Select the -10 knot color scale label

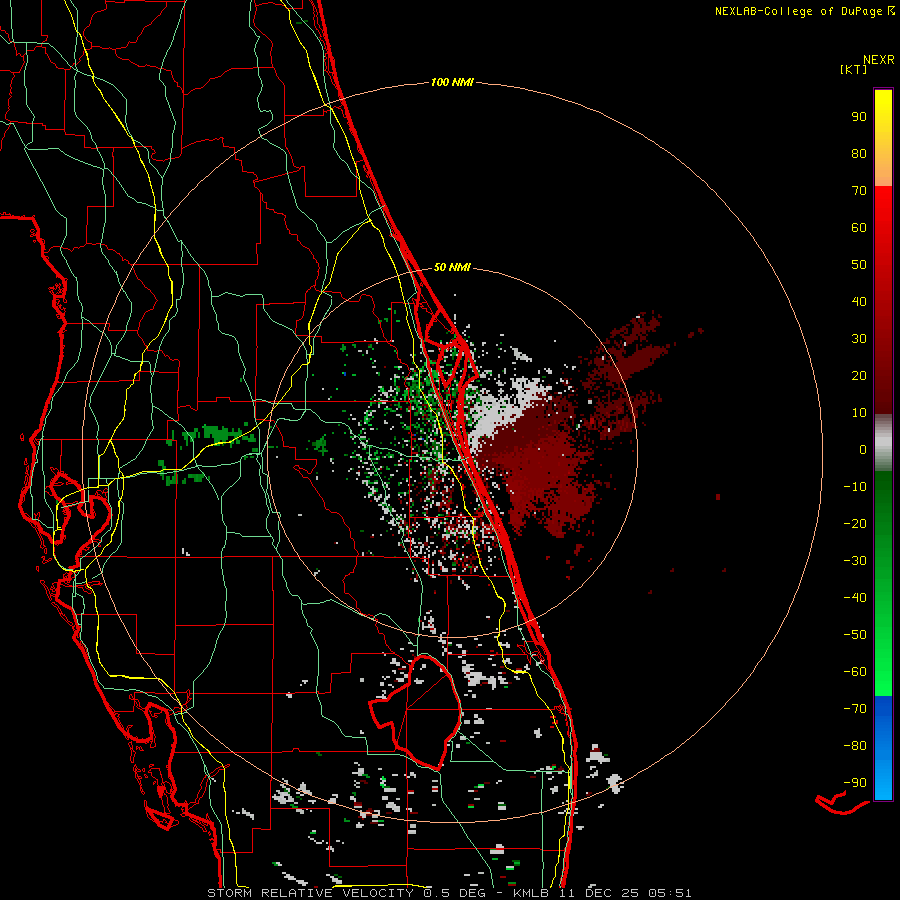point(855,487)
